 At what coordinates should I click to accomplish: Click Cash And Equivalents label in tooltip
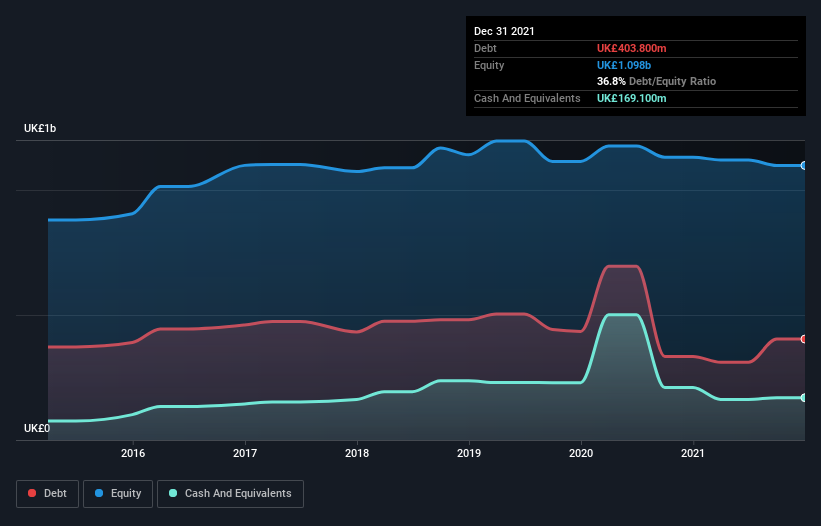tap(527, 98)
